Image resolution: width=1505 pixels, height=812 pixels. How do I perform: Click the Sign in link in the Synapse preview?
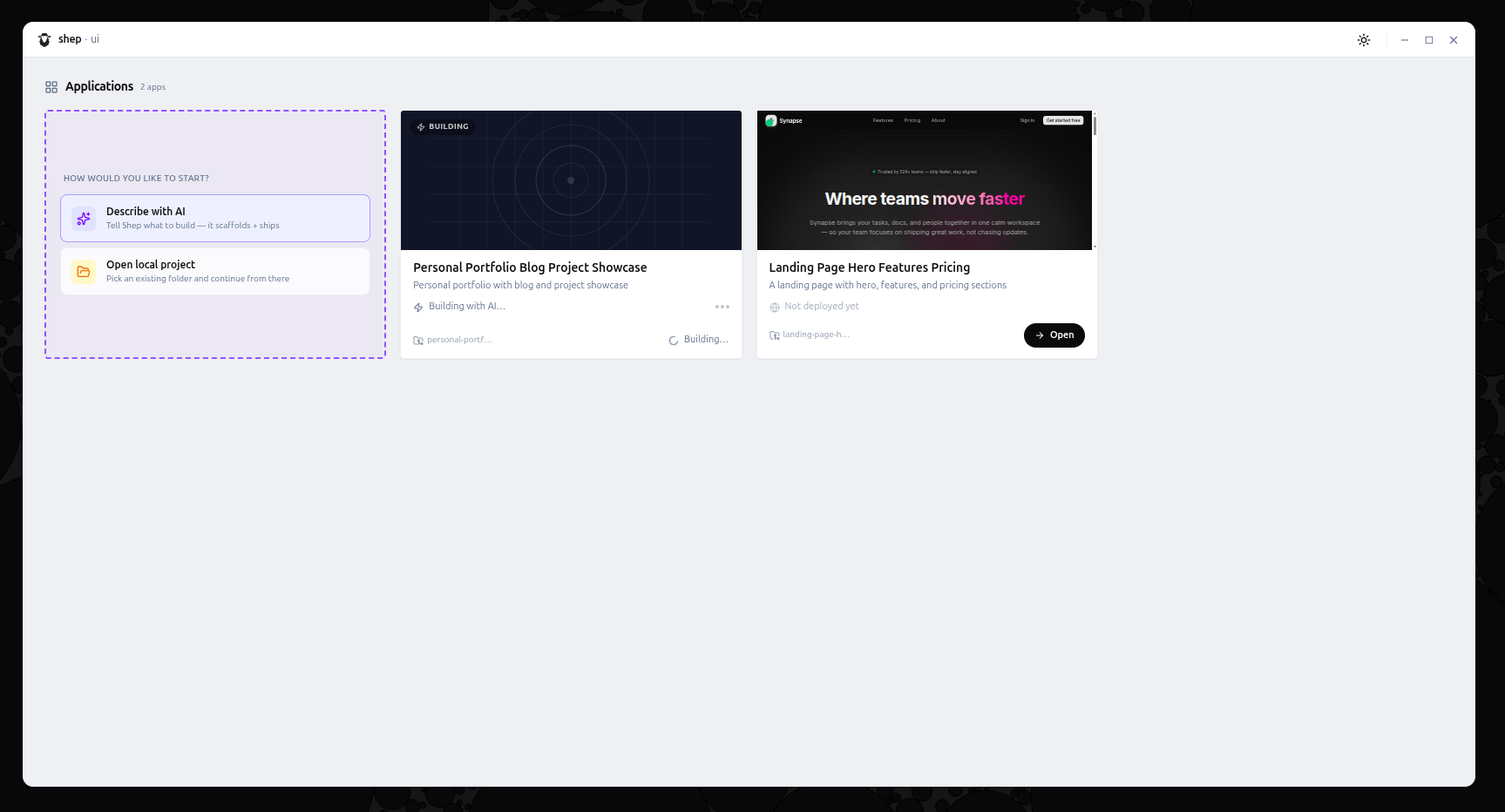1027,120
